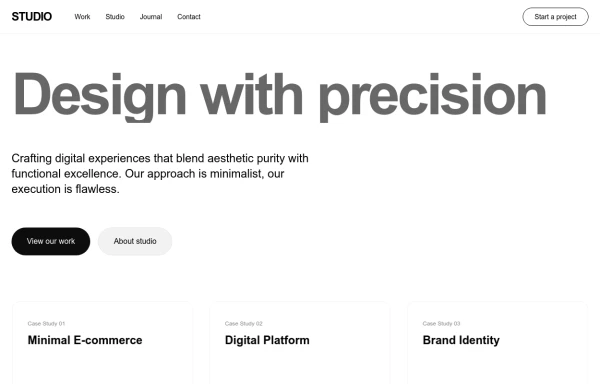Select the Brand Identity card title
The height and width of the screenshot is (384, 600).
(461, 340)
